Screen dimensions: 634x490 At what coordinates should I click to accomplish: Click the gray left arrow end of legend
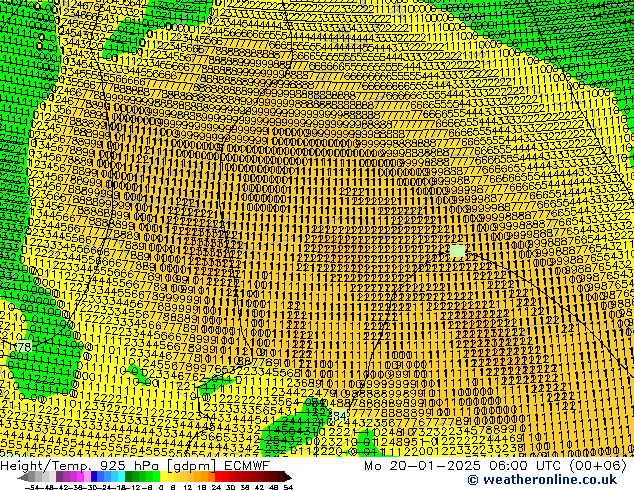23,477
